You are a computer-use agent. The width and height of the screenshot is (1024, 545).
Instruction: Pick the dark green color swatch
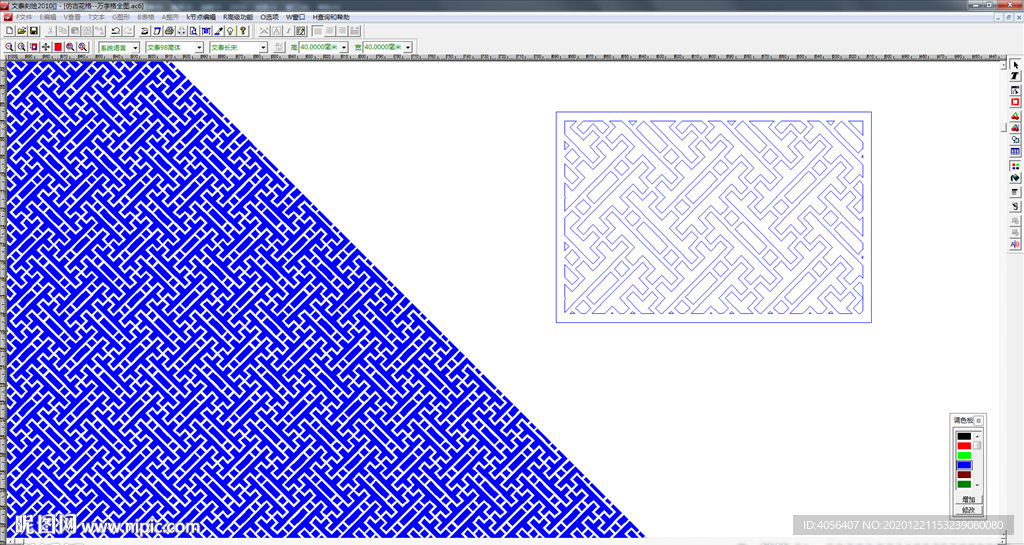click(x=964, y=484)
